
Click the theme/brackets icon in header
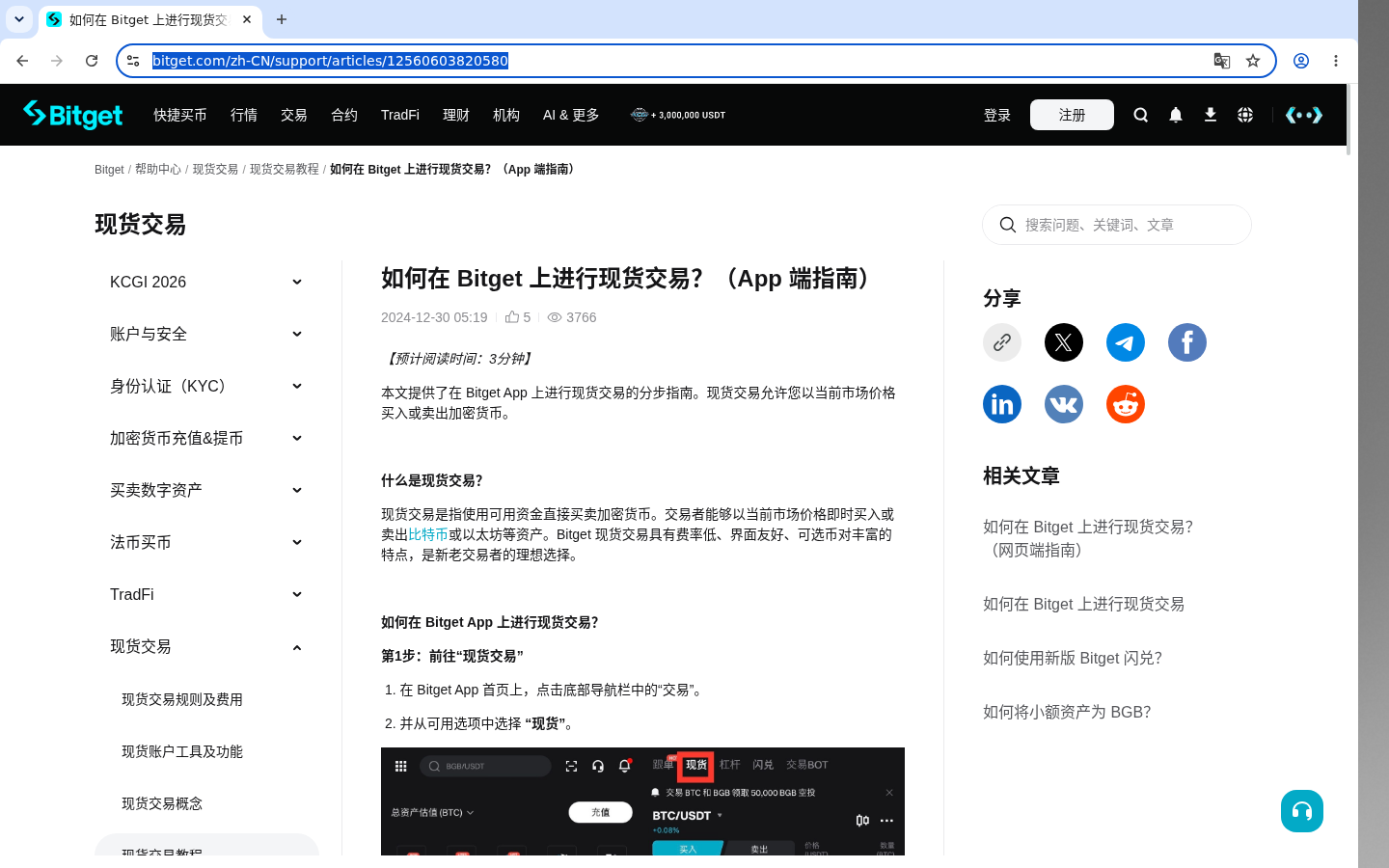coord(1304,115)
